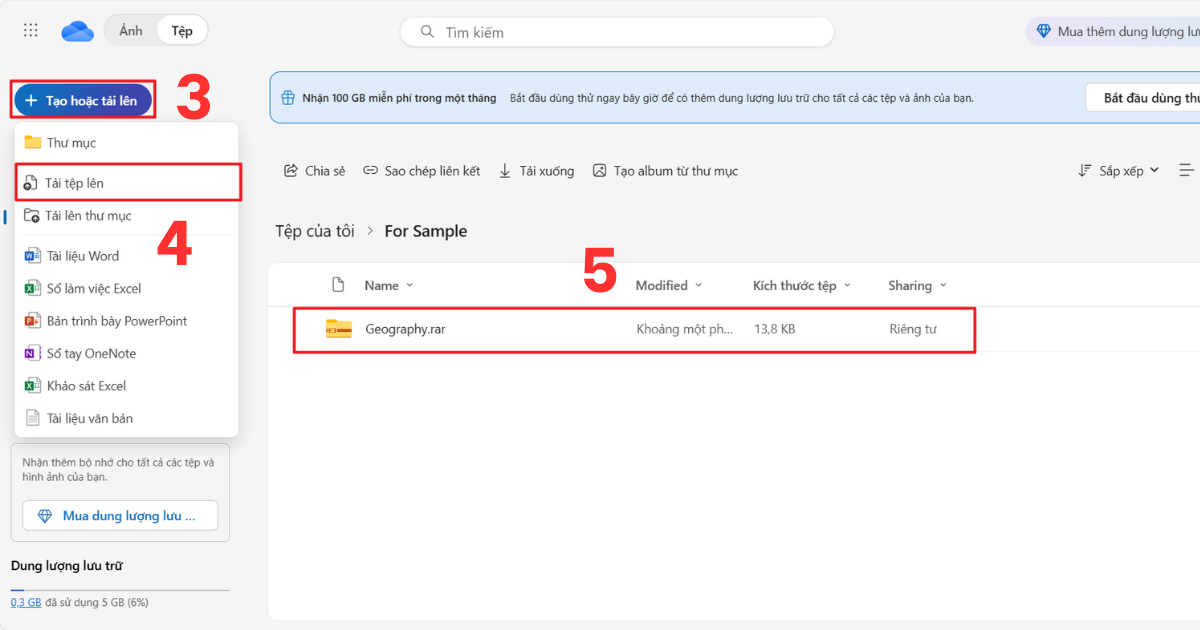Select the Tạo album từ thư mục icon
The image size is (1200, 630).
pyautogui.click(x=600, y=170)
